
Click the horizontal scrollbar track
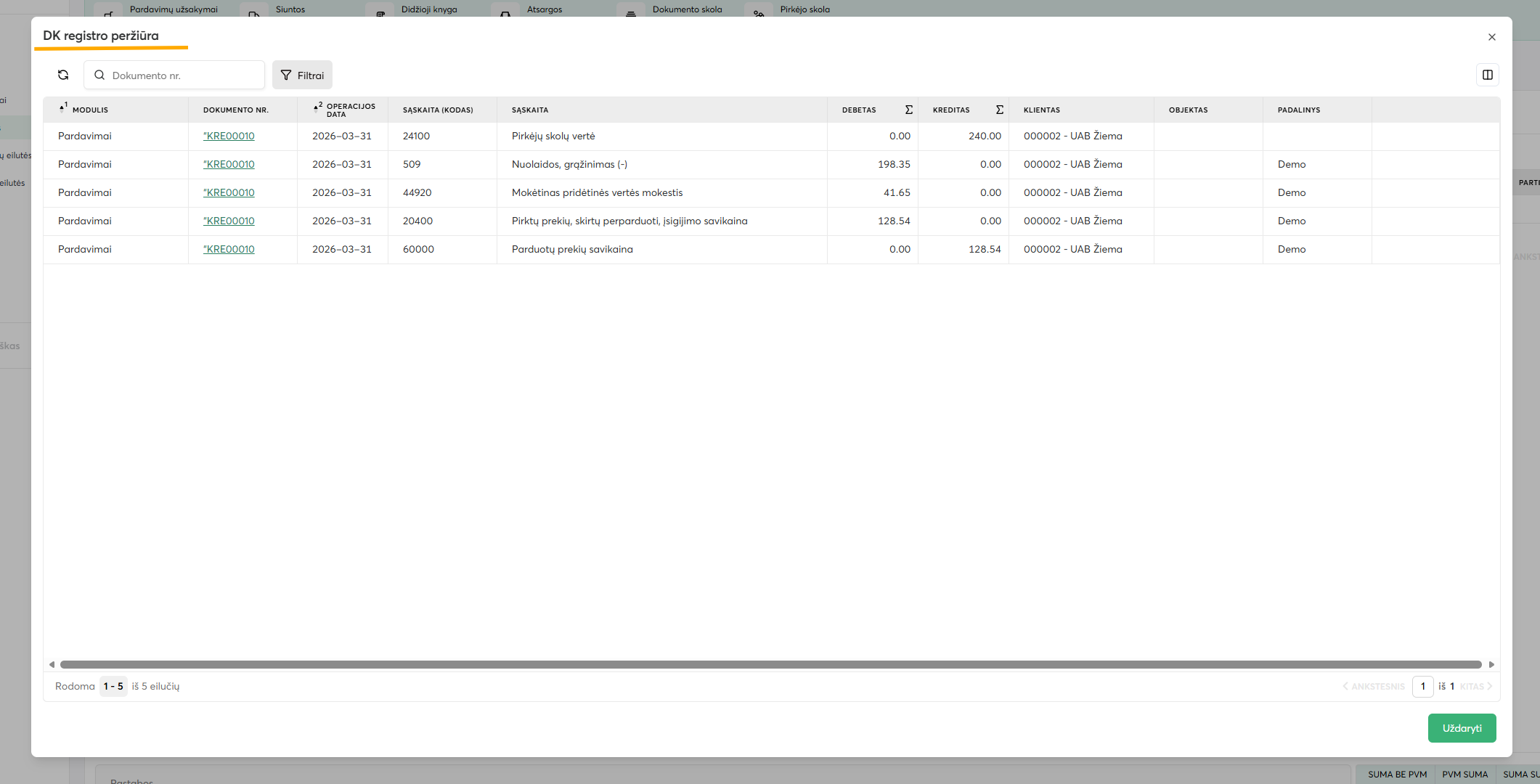tap(770, 664)
